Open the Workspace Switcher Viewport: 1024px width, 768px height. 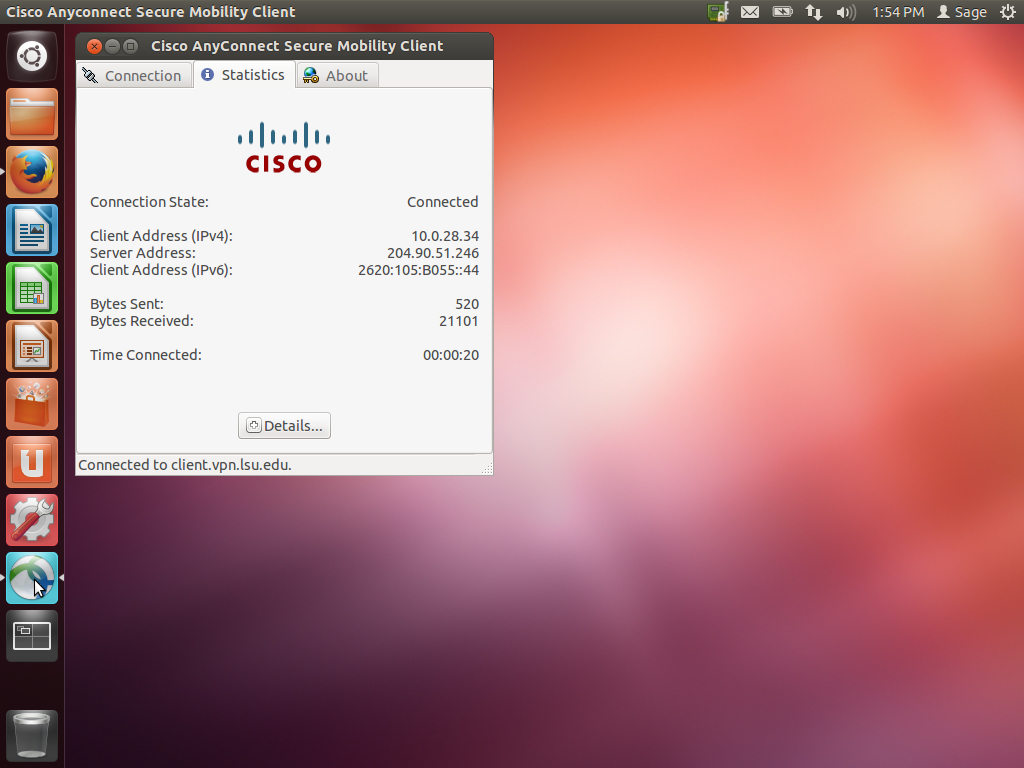click(x=32, y=636)
